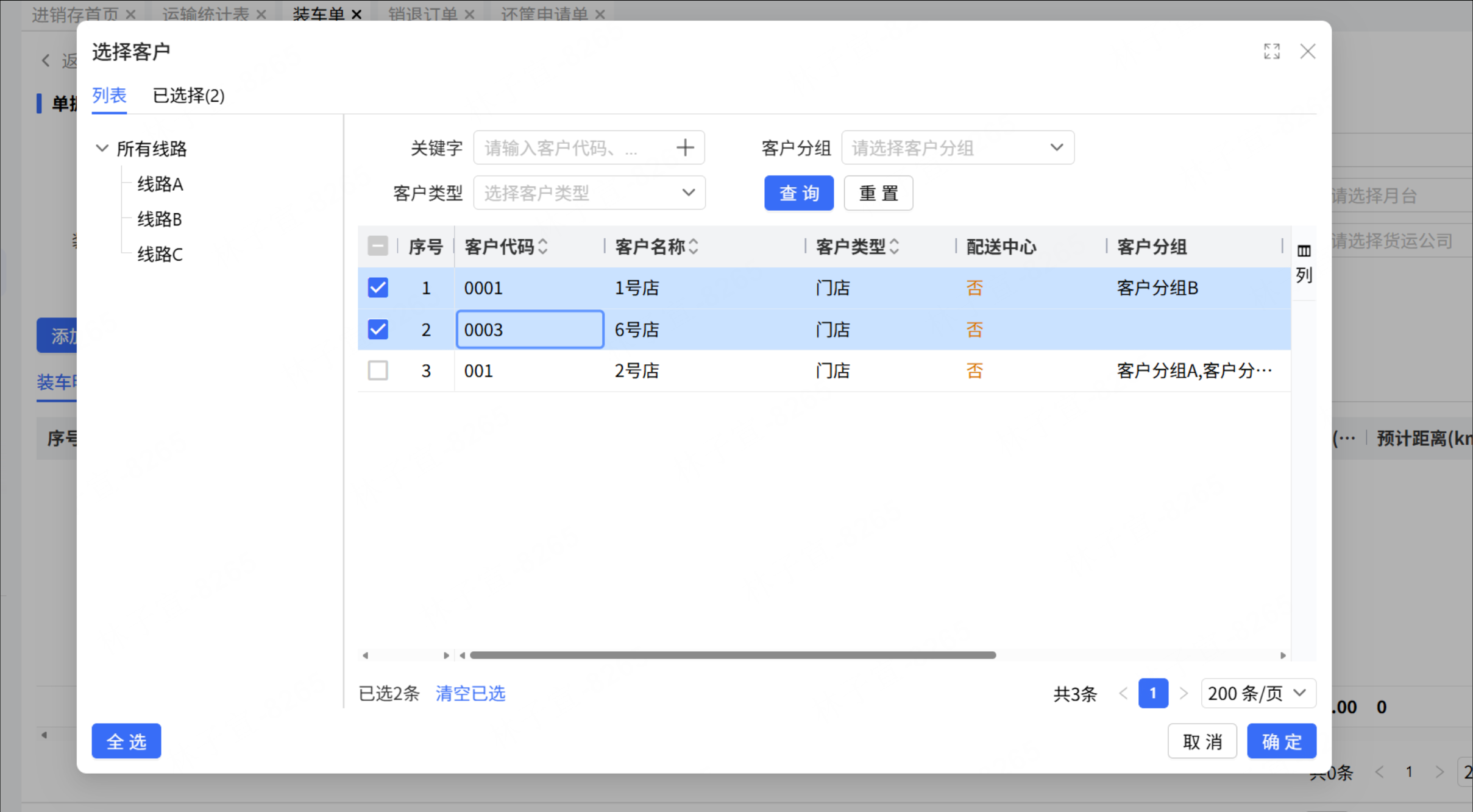The image size is (1473, 812).
Task: Sort by 客户名称 column sort arrows
Action: pyautogui.click(x=694, y=247)
